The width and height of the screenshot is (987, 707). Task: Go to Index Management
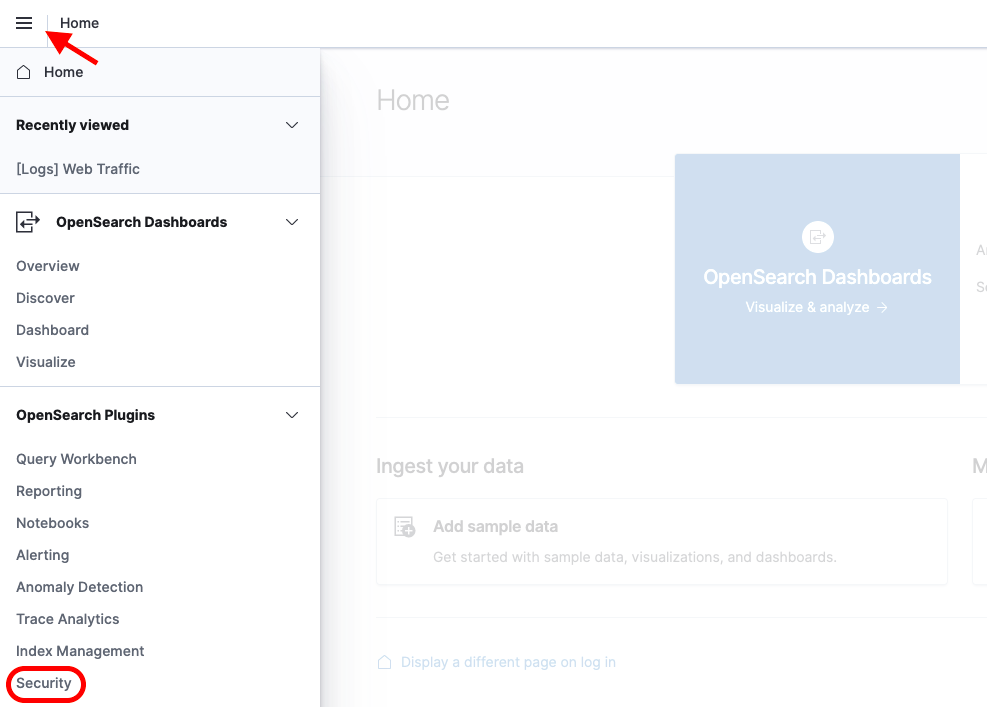tap(81, 652)
